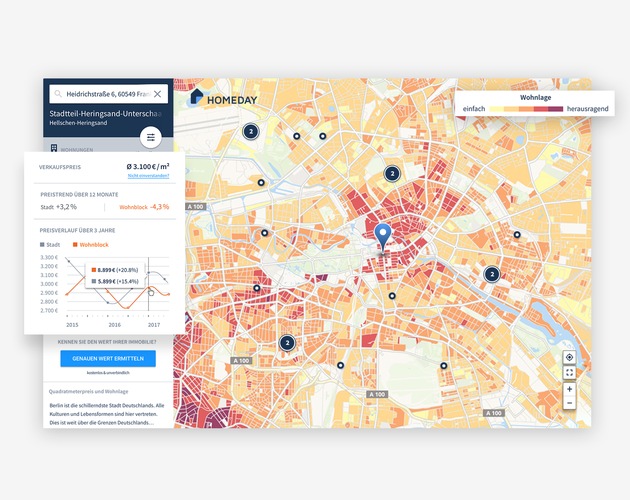Zoom out with the minus button
This screenshot has width=630, height=500.
tap(569, 403)
